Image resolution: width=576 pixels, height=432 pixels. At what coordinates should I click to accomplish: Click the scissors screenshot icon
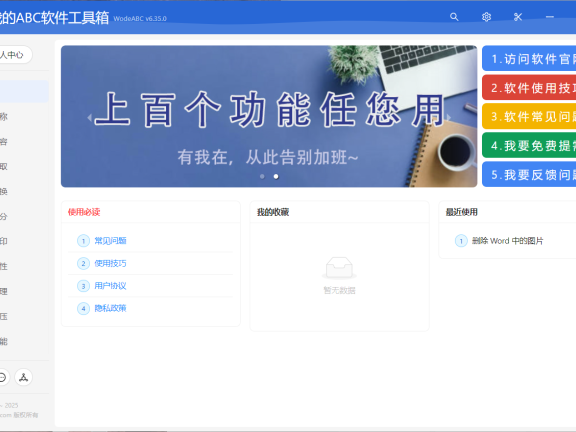point(518,17)
